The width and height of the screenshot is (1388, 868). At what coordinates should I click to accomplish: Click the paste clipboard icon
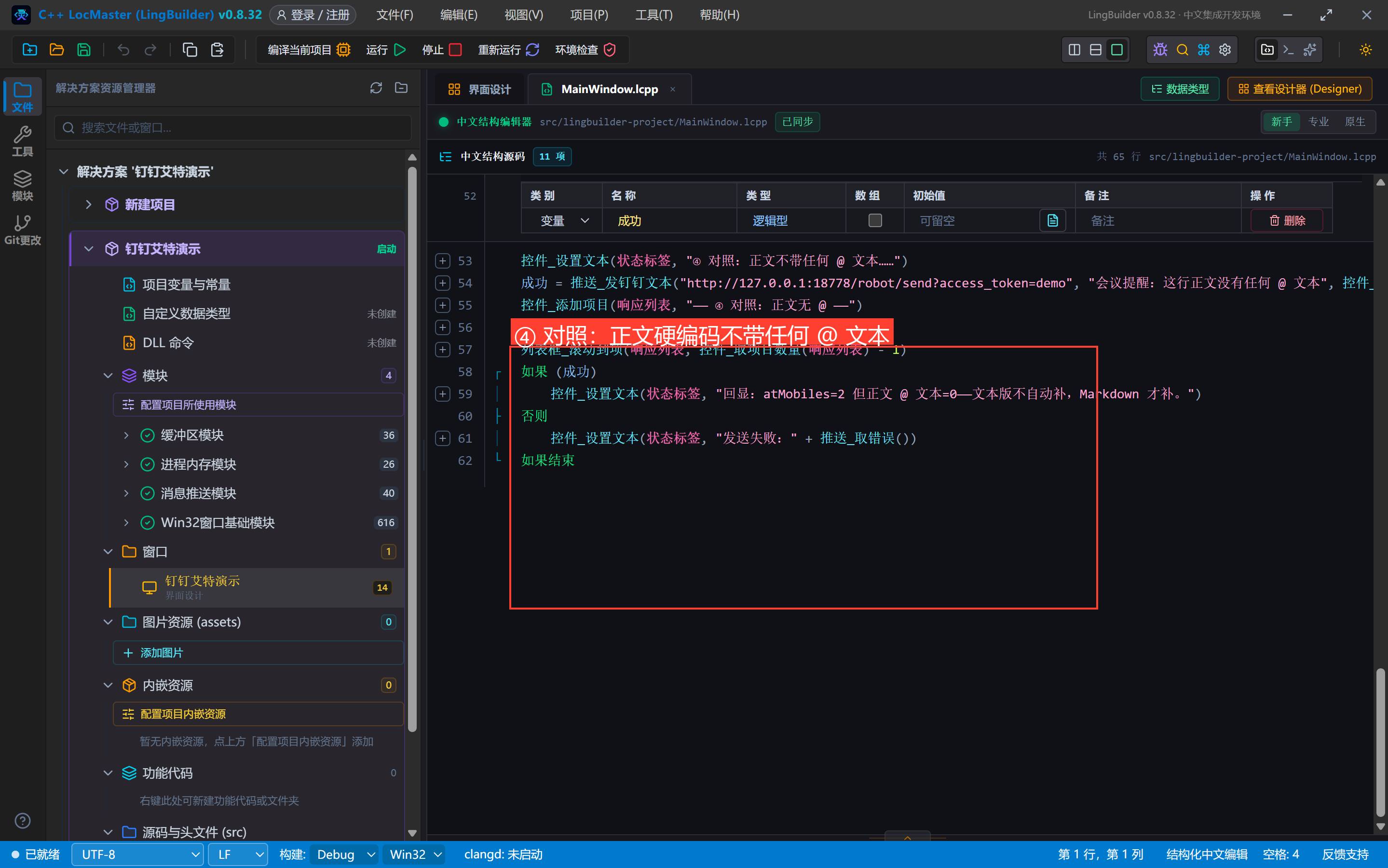point(217,50)
